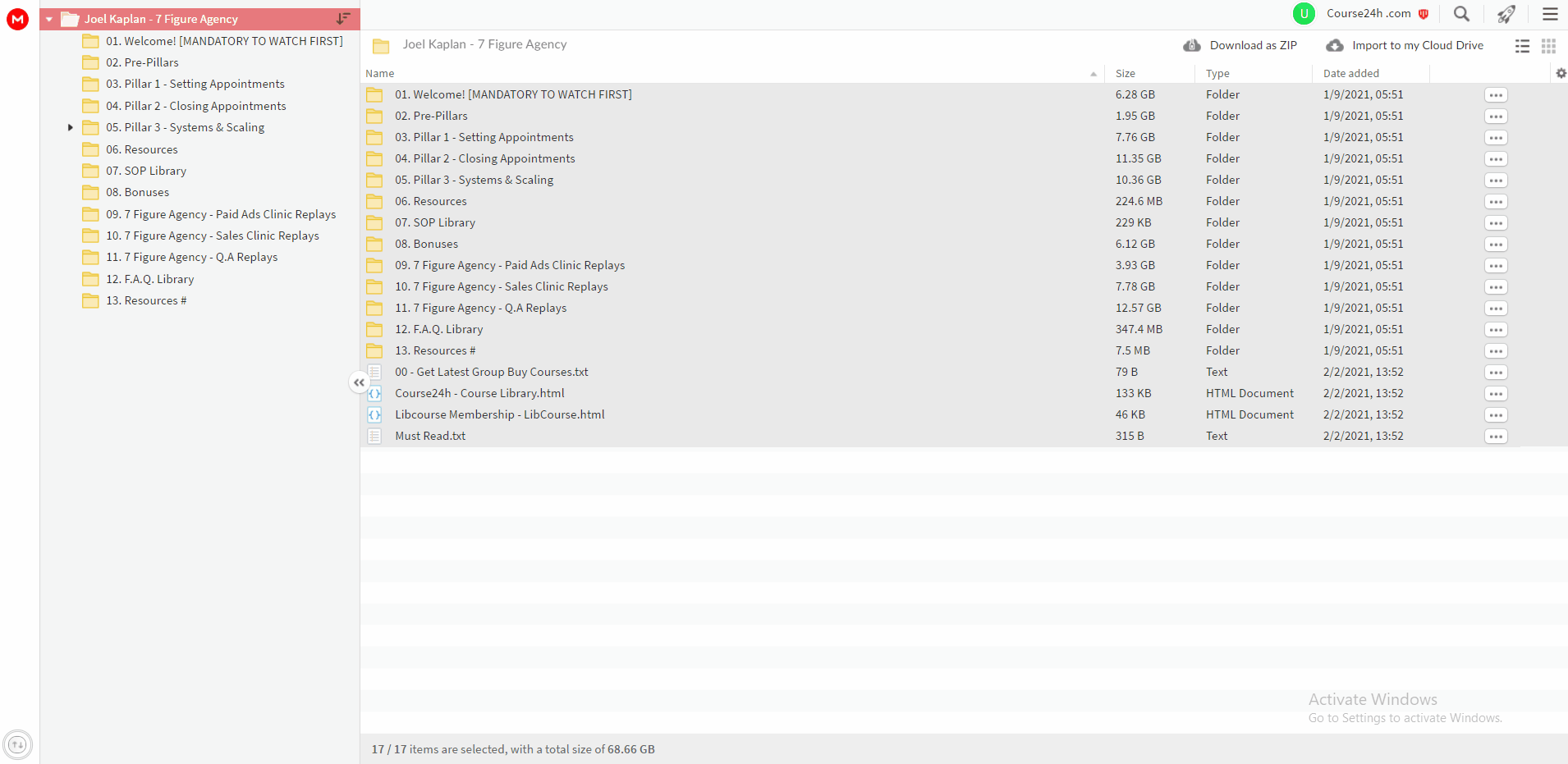Select 11. Q.A Replays in tree
This screenshot has width=1568, height=764.
(x=191, y=257)
